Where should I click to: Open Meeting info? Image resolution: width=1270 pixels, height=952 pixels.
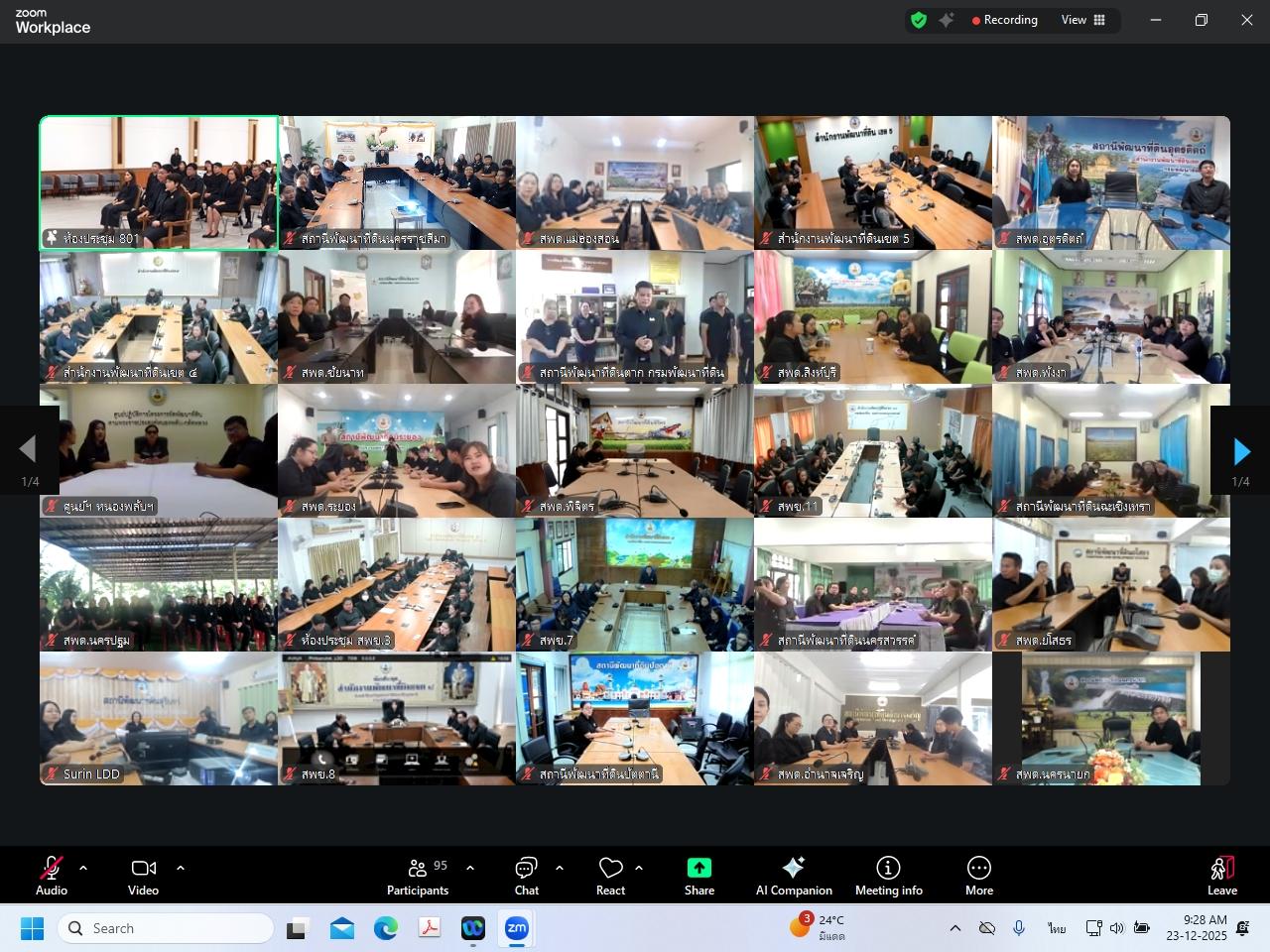click(x=888, y=875)
